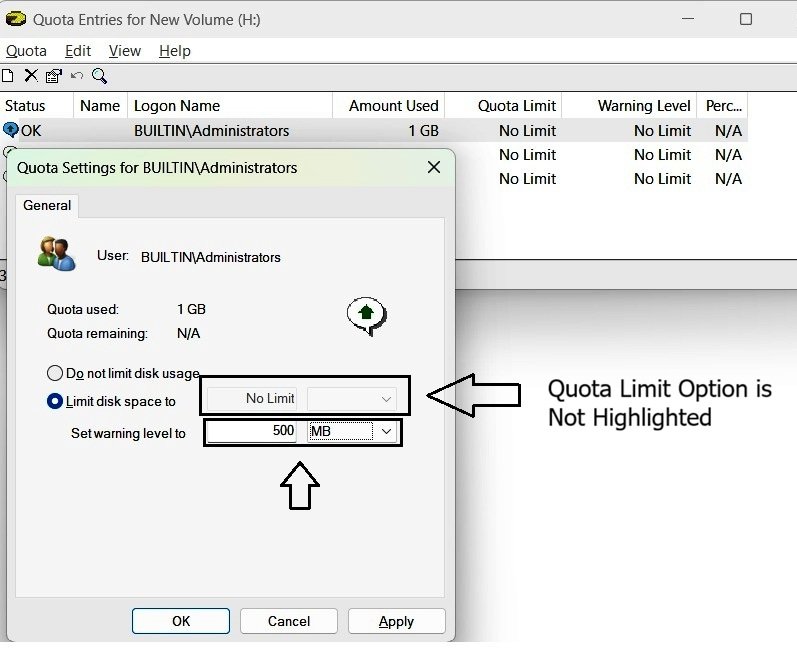Click the No Limit quota value field
The height and width of the screenshot is (648, 797).
[x=252, y=399]
